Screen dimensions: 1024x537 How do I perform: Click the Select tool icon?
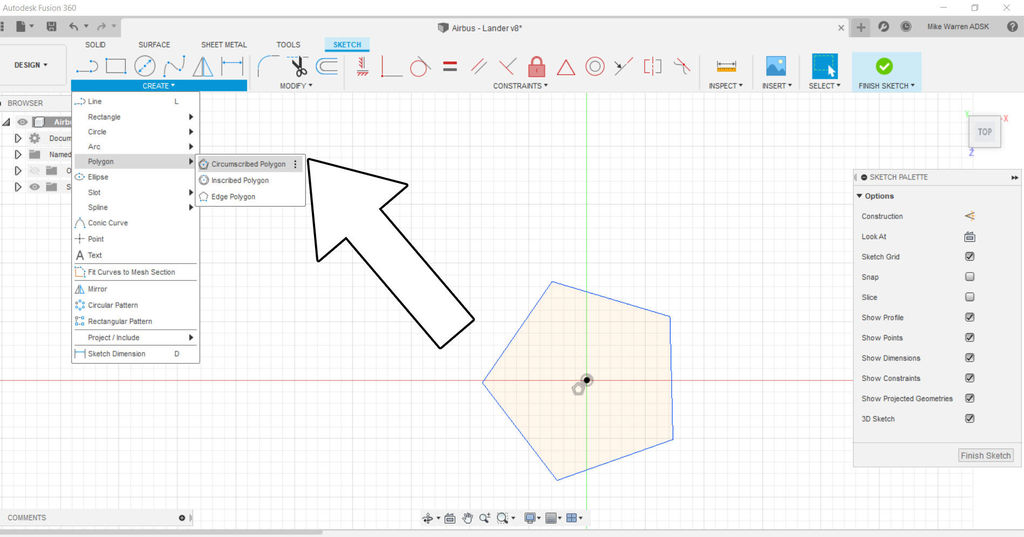point(825,66)
